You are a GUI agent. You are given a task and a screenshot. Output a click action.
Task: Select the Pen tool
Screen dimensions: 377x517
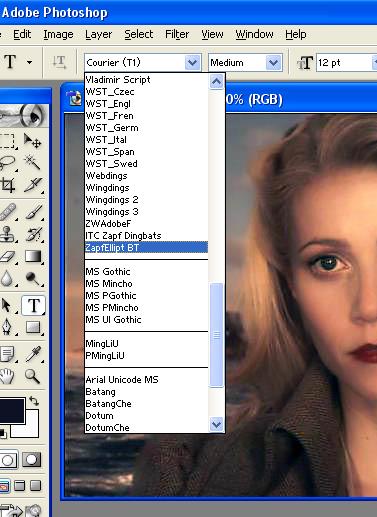point(7,327)
